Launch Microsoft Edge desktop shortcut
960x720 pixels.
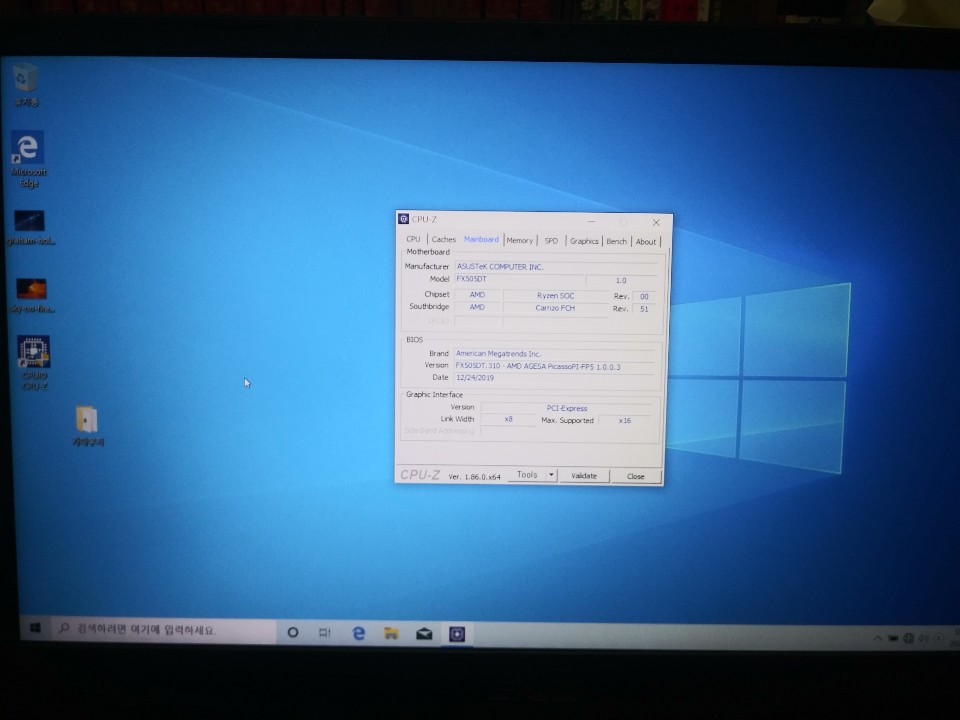28,158
